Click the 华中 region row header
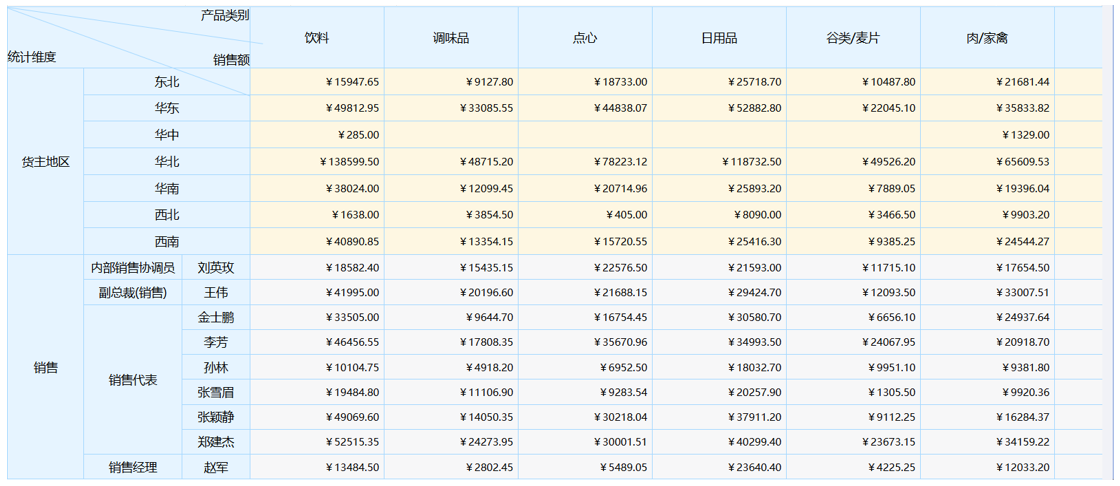This screenshot has width=1120, height=486. (167, 135)
